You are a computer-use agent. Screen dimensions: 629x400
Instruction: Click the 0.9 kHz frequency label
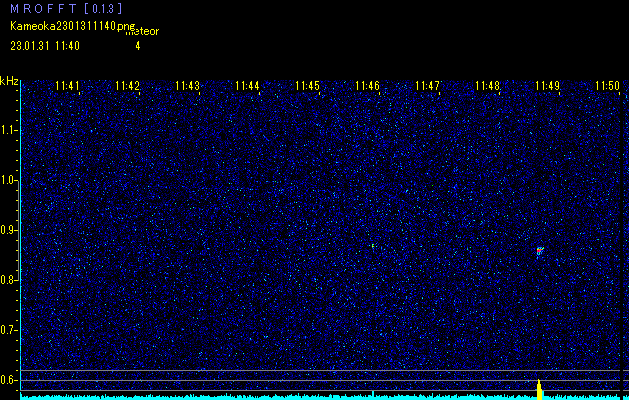9,230
